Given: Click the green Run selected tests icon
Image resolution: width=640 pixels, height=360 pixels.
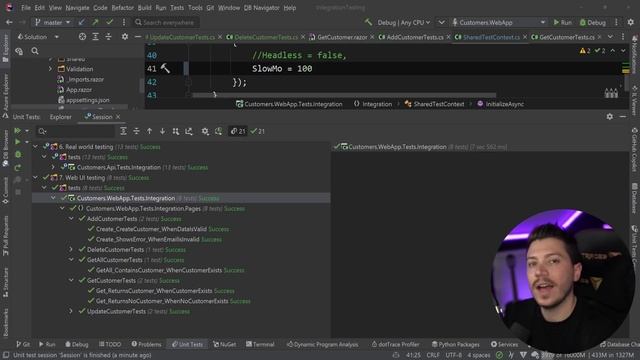Looking at the screenshot, I should pos(17,142).
